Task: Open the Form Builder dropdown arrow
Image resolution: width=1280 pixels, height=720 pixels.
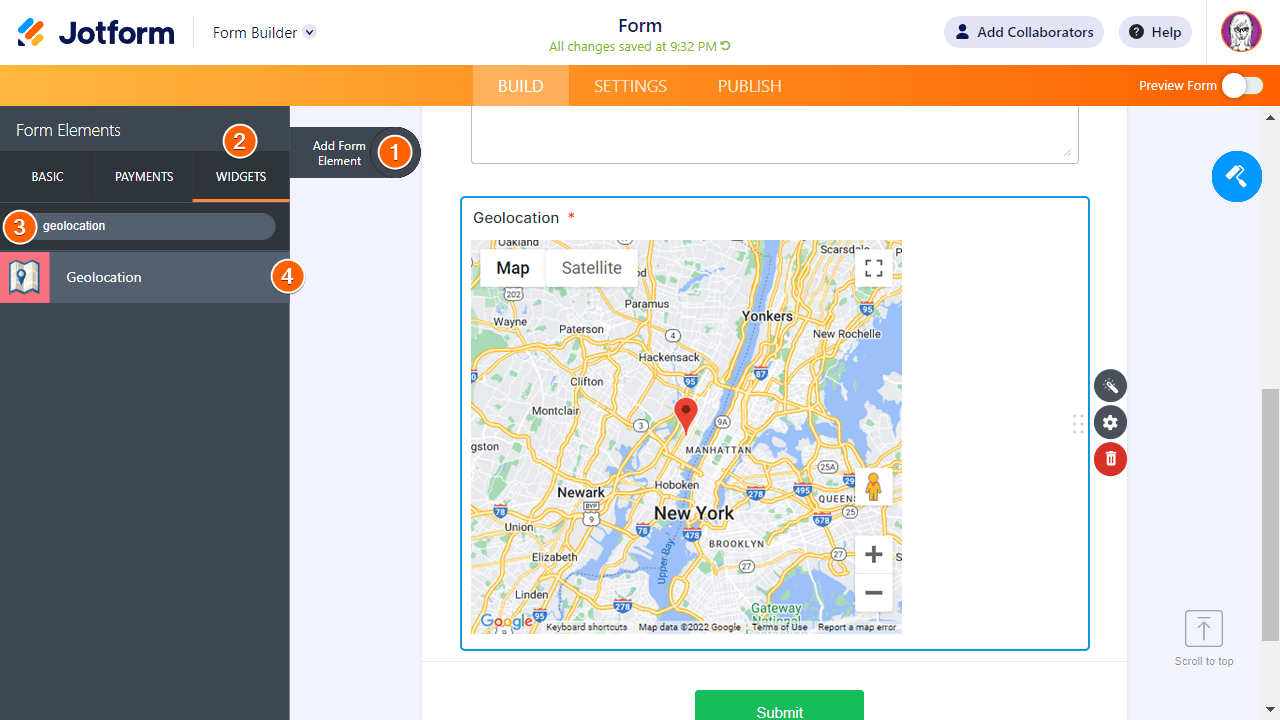Action: 310,32
